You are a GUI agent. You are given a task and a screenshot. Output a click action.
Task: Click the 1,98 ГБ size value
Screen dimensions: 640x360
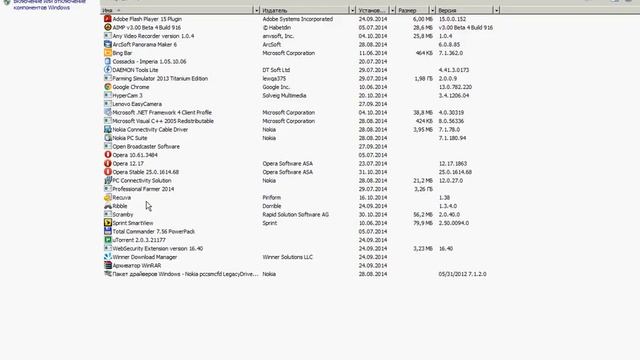click(x=423, y=79)
